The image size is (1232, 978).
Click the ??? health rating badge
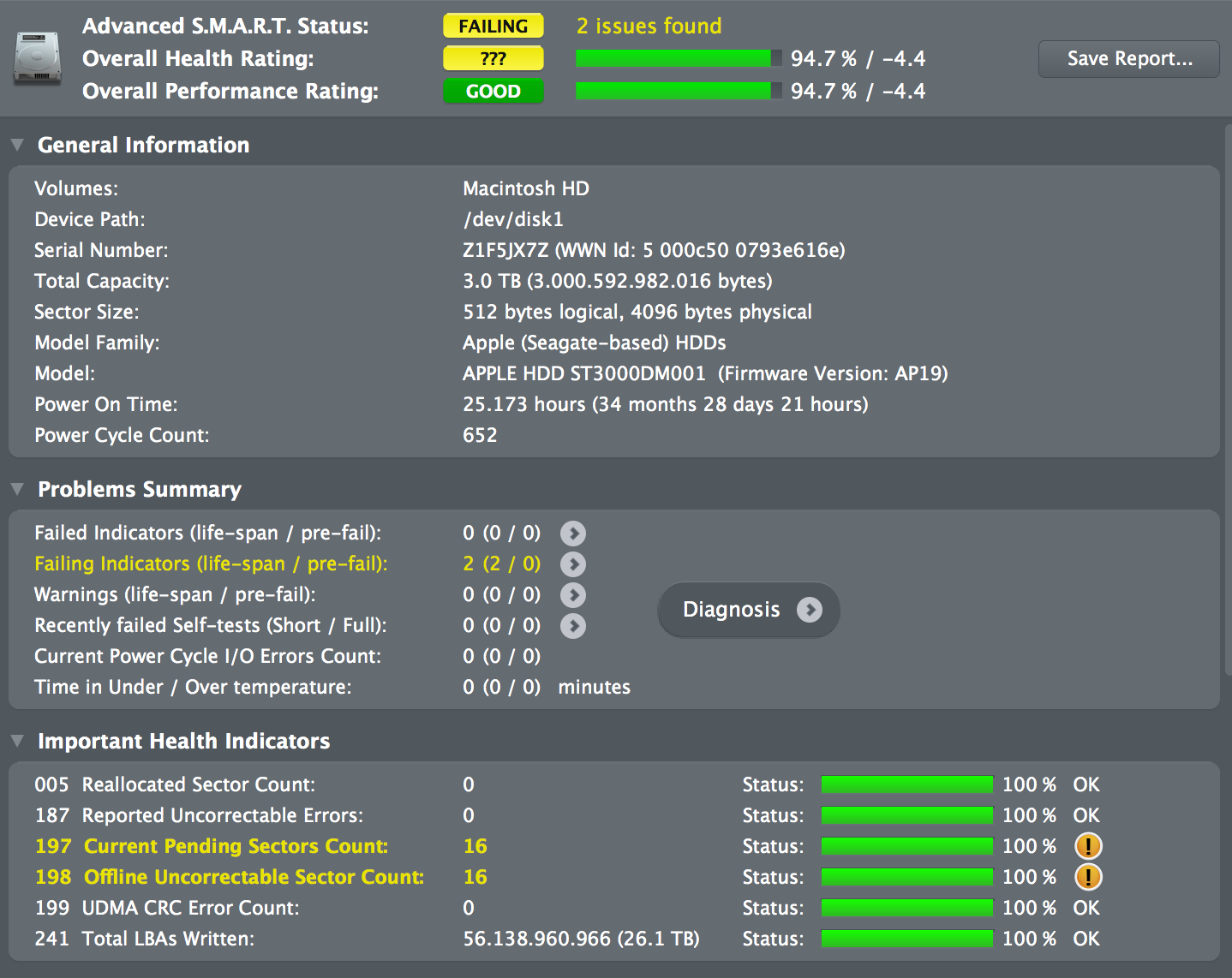[x=493, y=58]
